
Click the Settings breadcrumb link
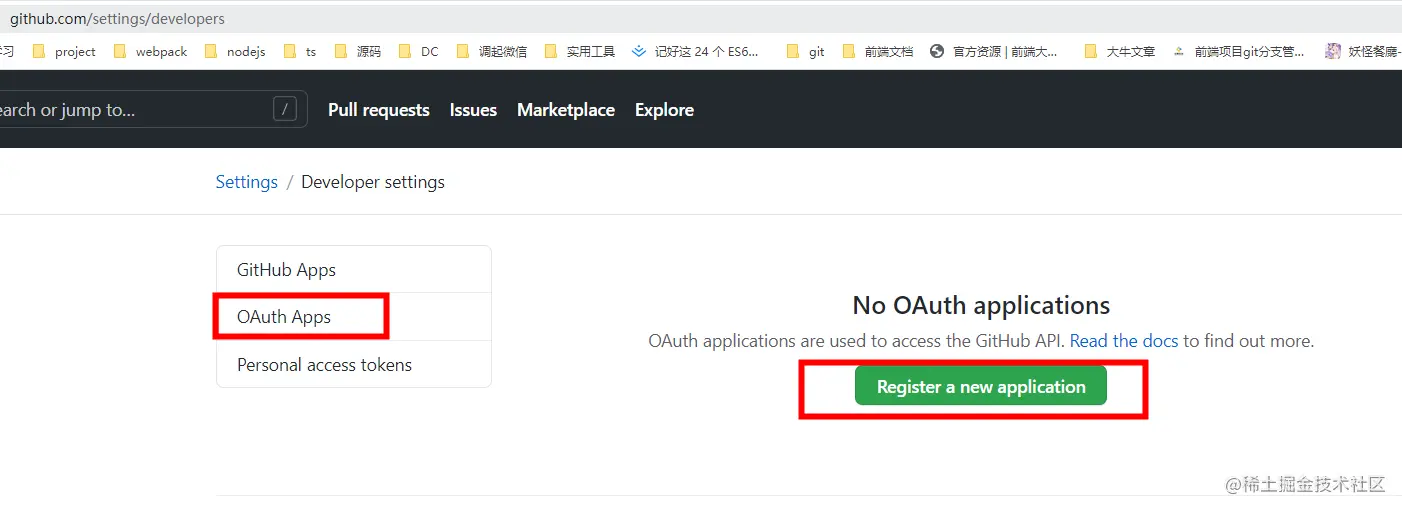coord(247,182)
